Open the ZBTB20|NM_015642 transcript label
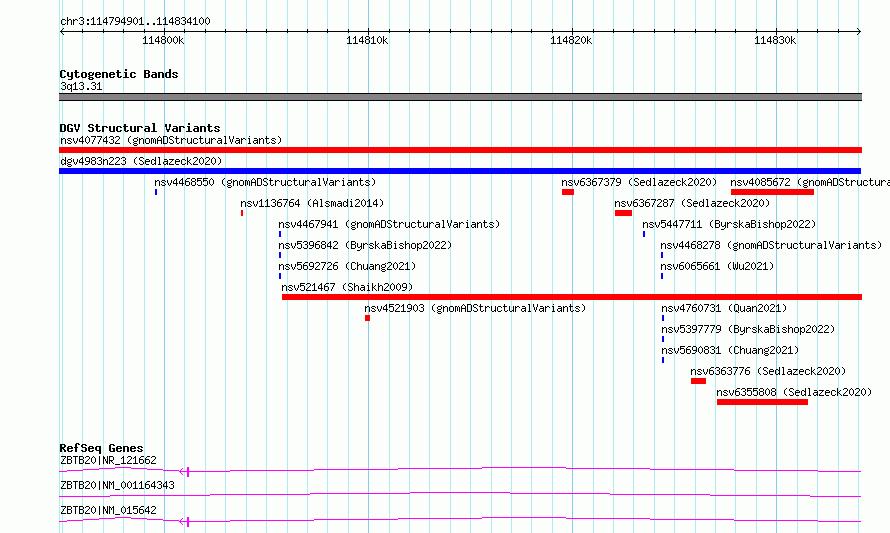 tap(108, 510)
